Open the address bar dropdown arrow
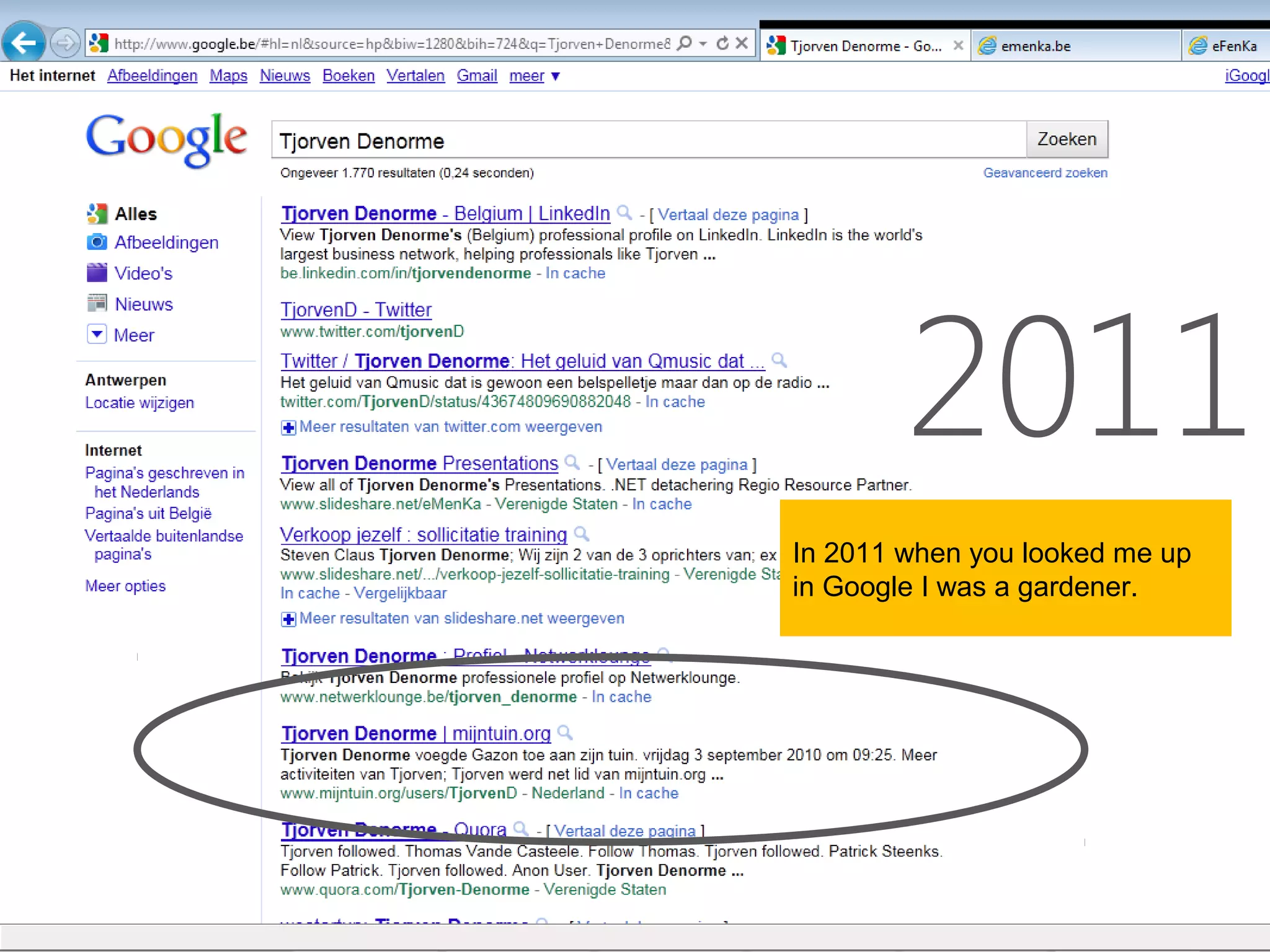The image size is (1270, 952). coord(703,43)
